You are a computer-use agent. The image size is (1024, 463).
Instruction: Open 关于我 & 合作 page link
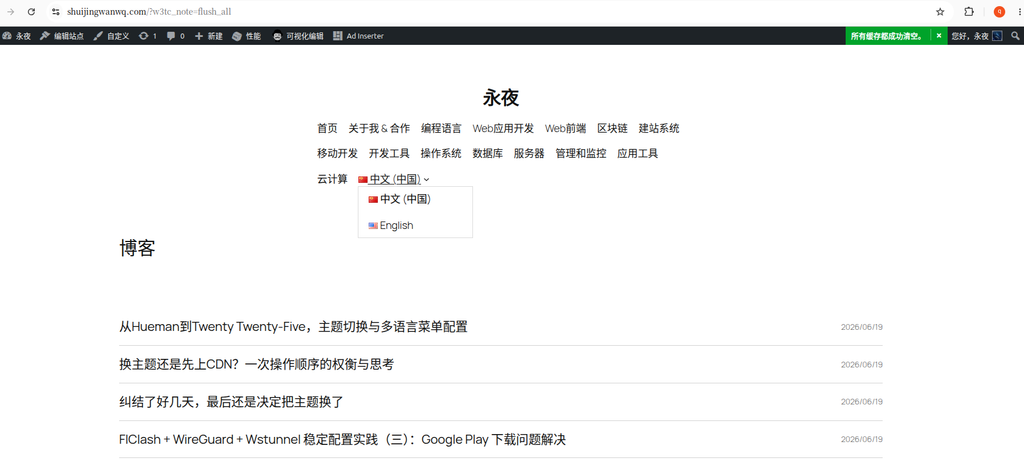pos(379,128)
